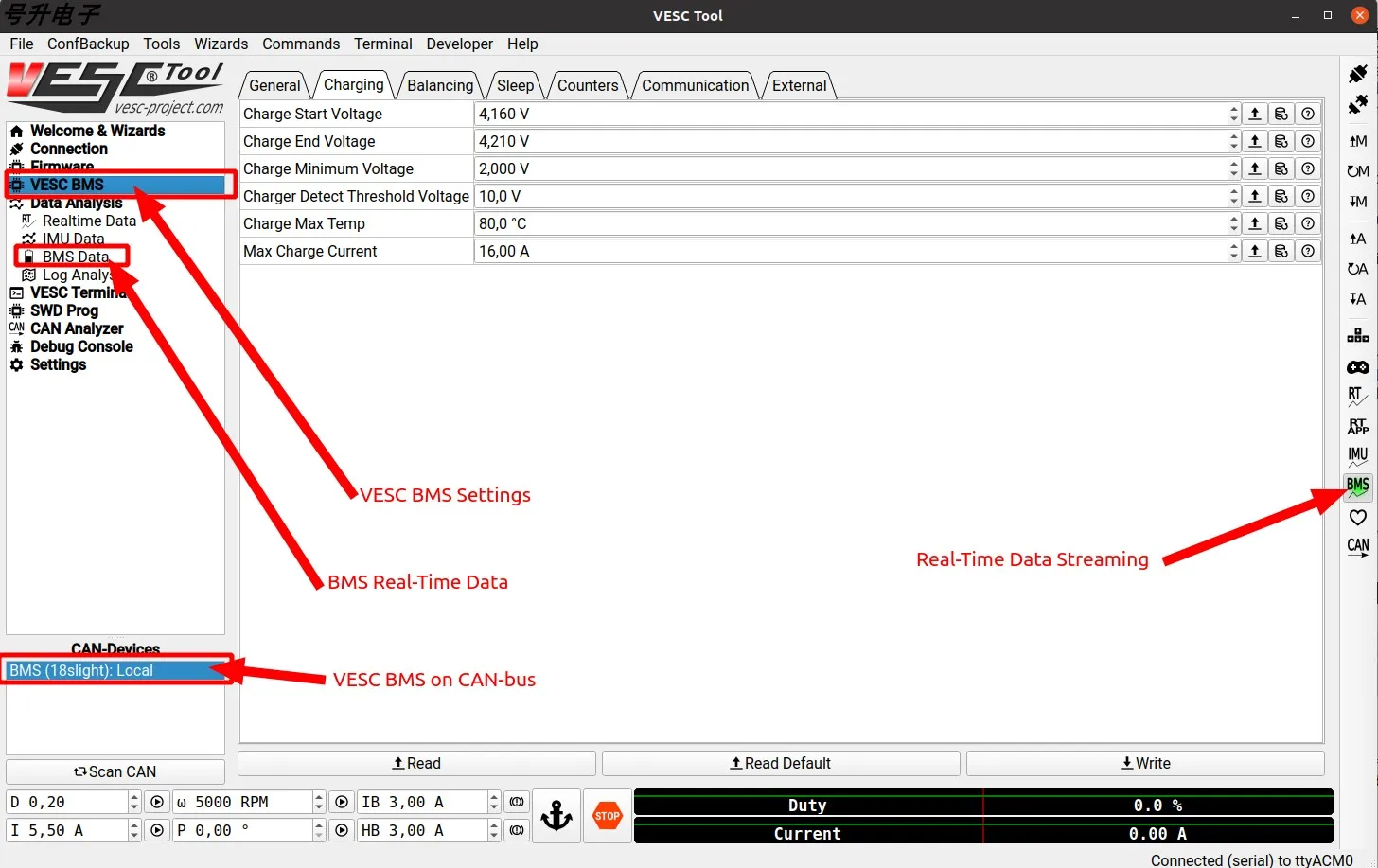Click brake icon next to IB 3,00 A
The width and height of the screenshot is (1378, 868).
click(517, 802)
